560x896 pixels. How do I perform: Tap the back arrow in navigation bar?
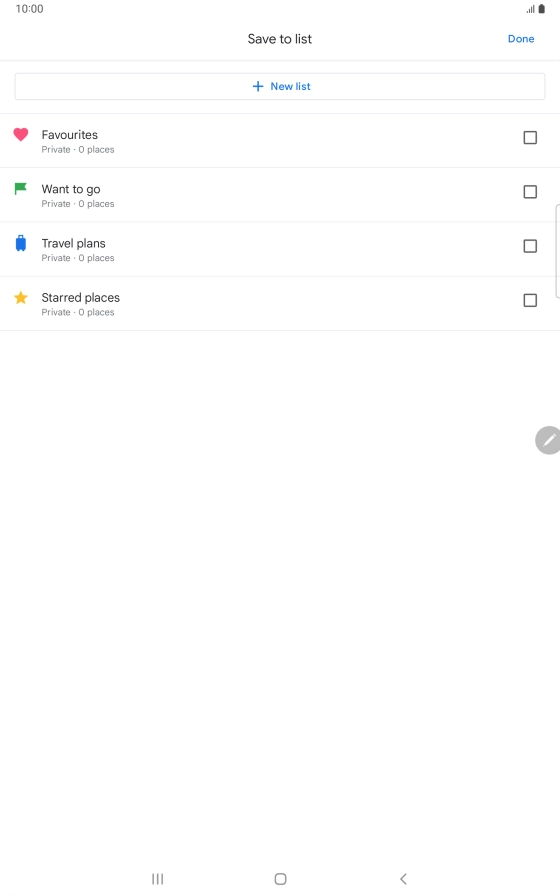[403, 879]
